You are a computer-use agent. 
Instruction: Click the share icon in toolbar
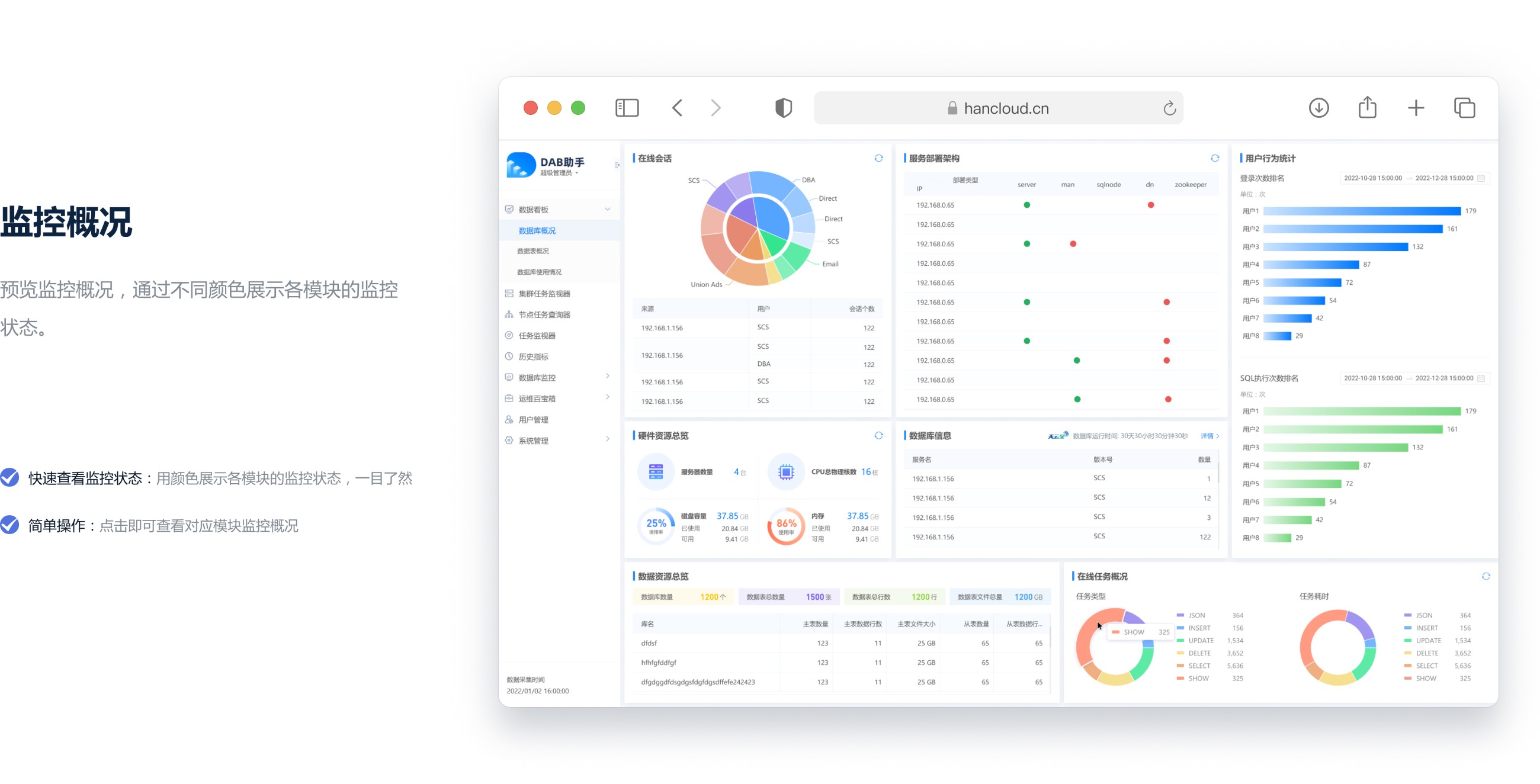[x=1367, y=108]
